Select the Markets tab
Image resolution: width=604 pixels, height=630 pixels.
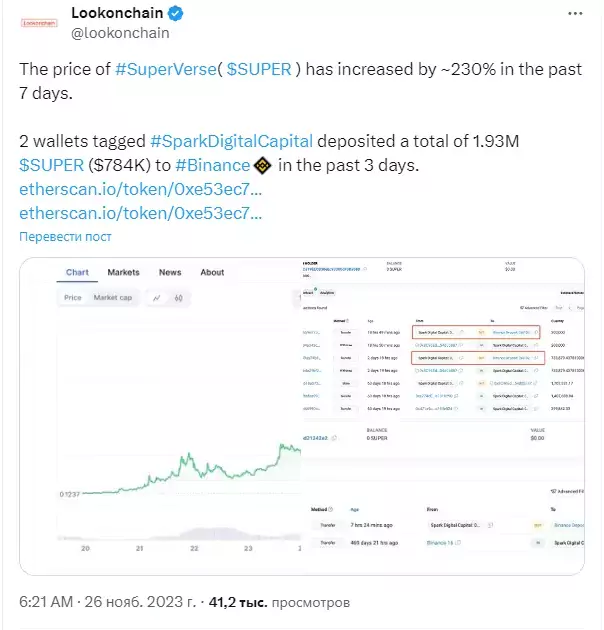pos(123,272)
